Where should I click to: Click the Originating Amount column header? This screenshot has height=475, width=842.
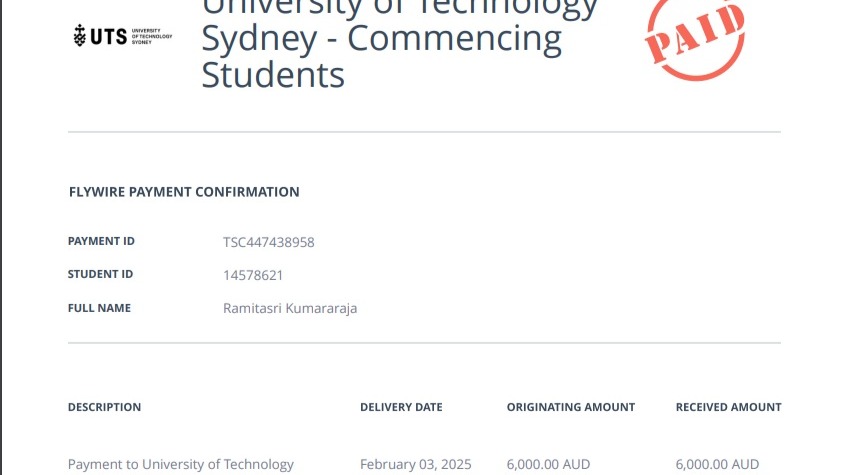click(571, 407)
